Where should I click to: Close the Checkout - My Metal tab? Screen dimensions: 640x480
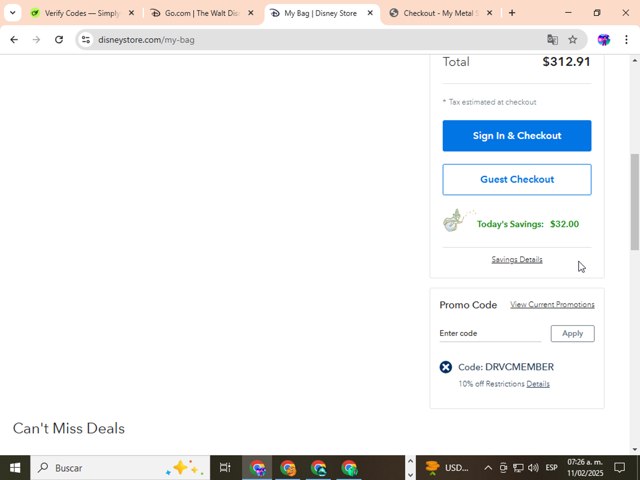489,13
